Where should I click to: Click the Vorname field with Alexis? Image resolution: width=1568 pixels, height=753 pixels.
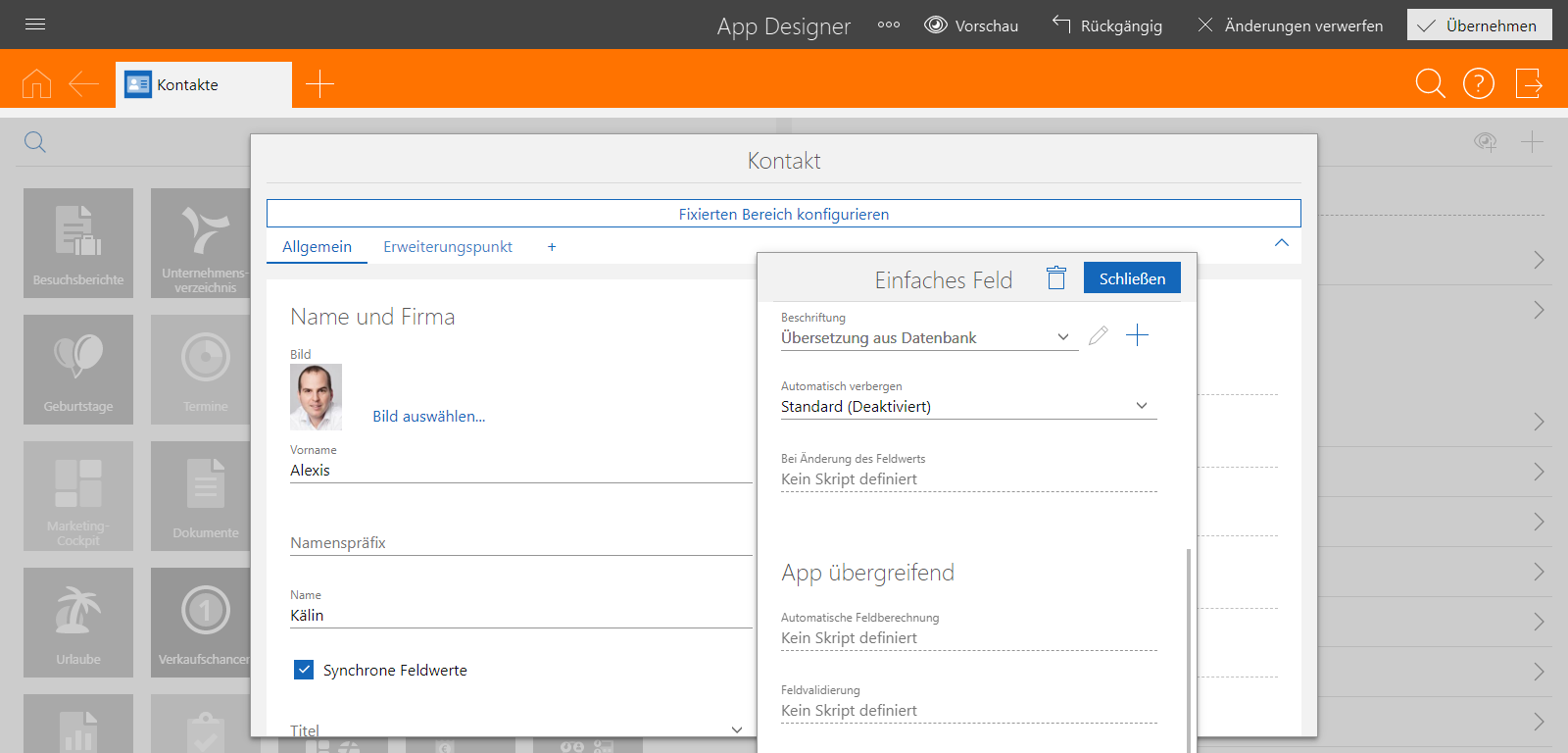point(521,471)
